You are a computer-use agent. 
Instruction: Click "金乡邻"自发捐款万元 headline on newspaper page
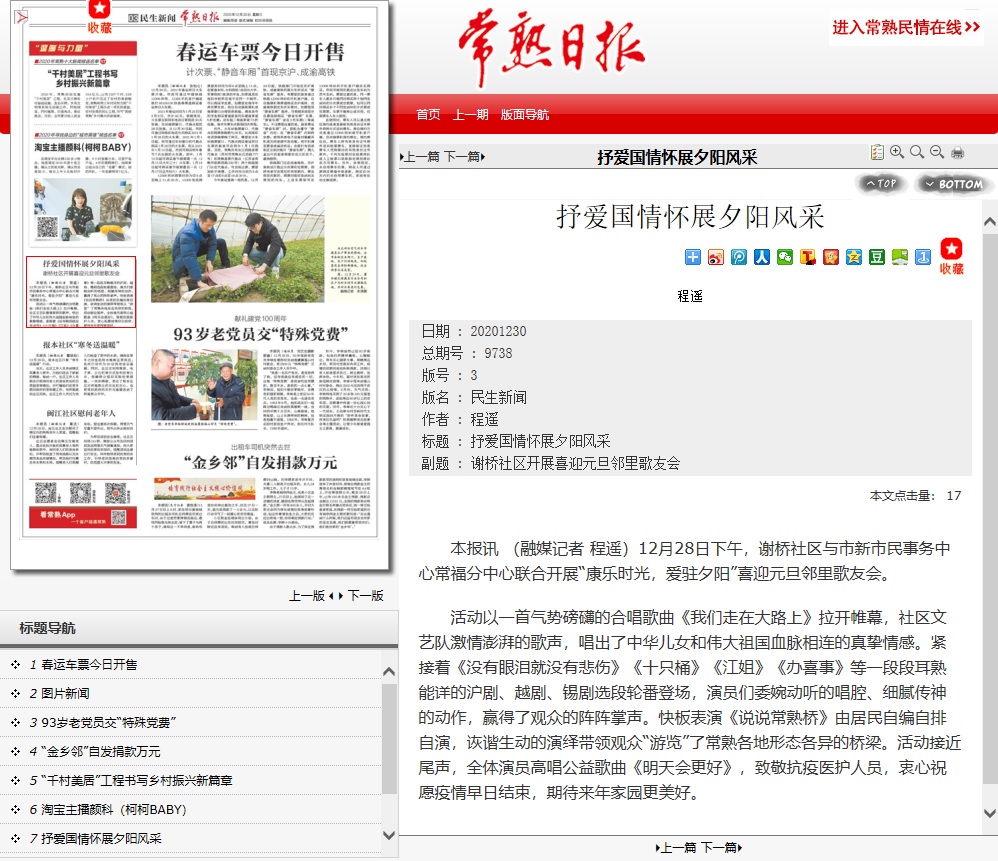point(260,462)
